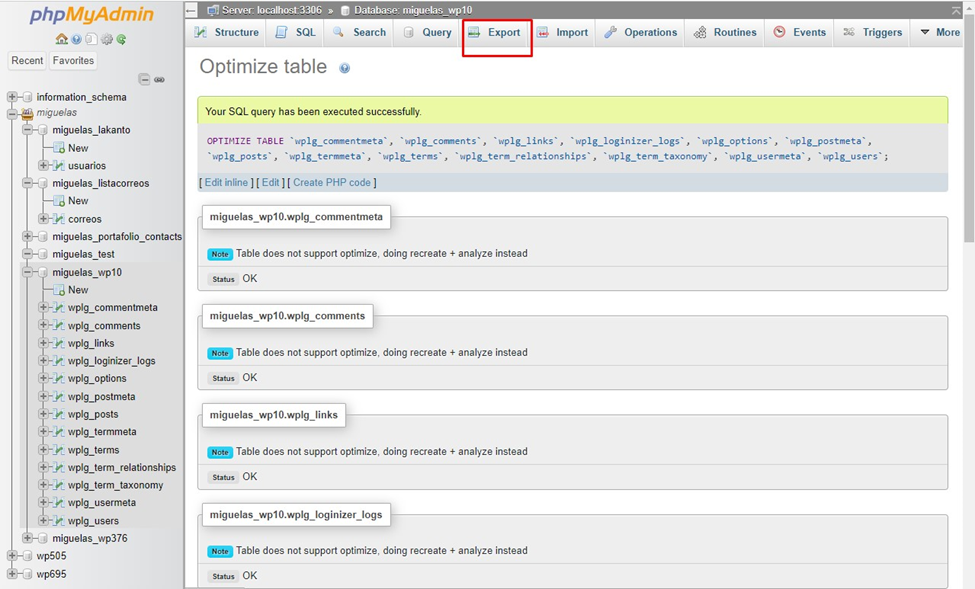Reload navigation panel green refresh icon
Image resolution: width=975 pixels, height=589 pixels.
(x=121, y=39)
